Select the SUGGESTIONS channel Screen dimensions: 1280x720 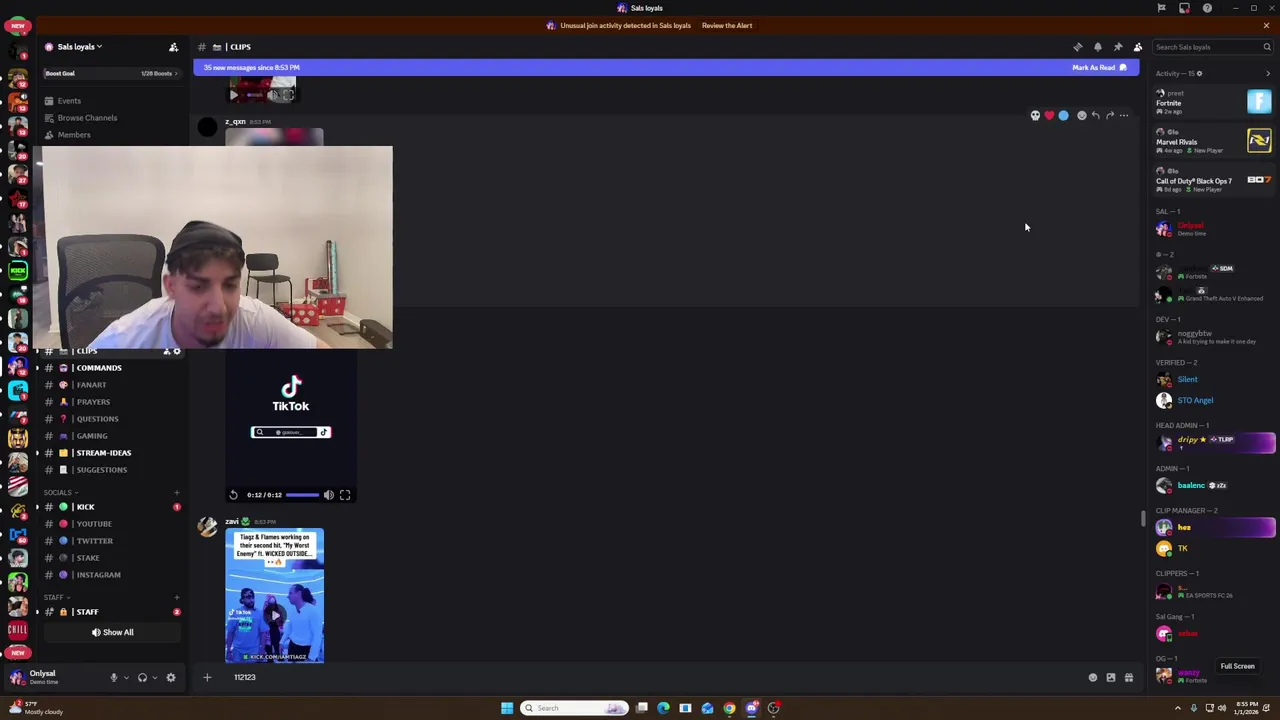[110, 470]
